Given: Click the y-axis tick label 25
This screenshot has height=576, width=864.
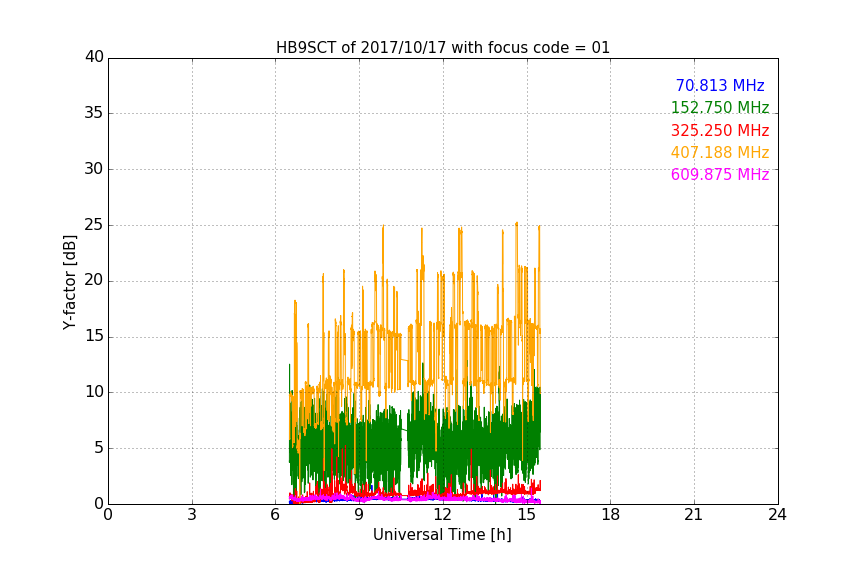Looking at the screenshot, I should [x=94, y=225].
